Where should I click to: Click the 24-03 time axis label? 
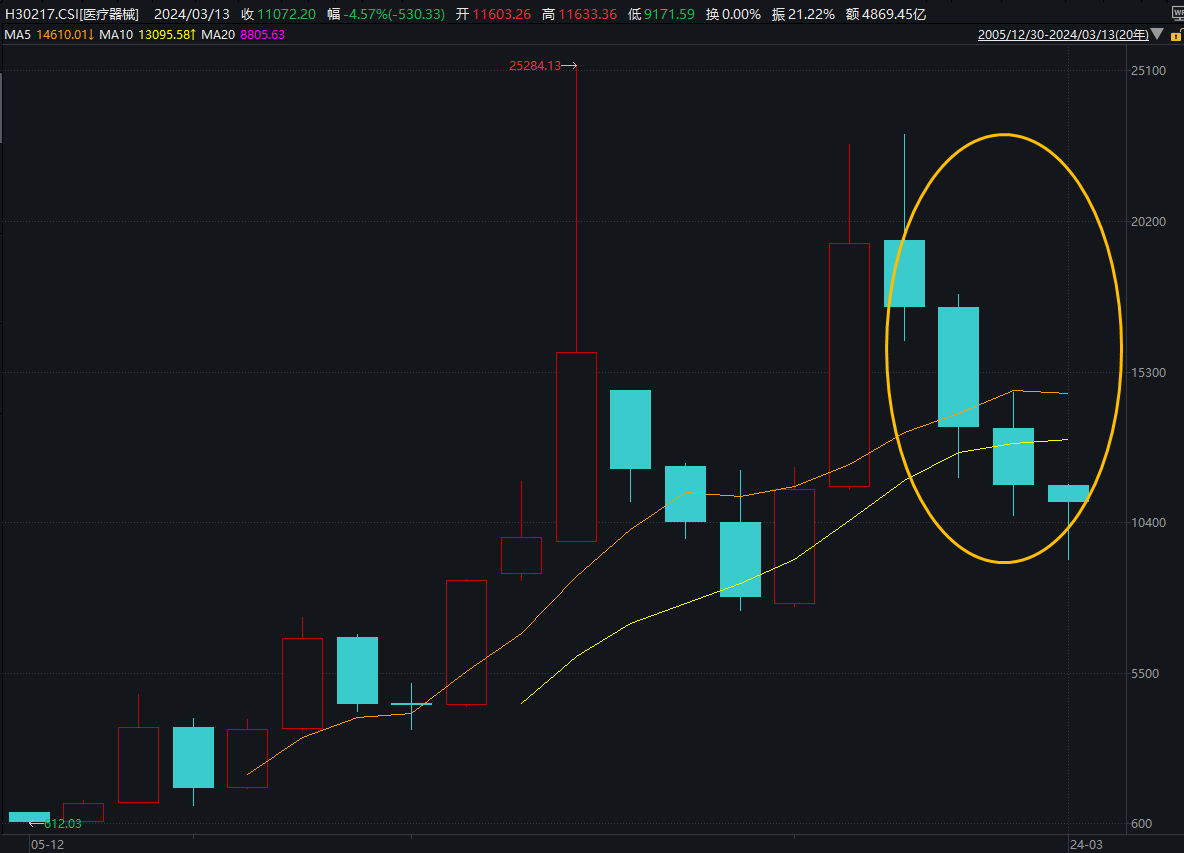1086,845
